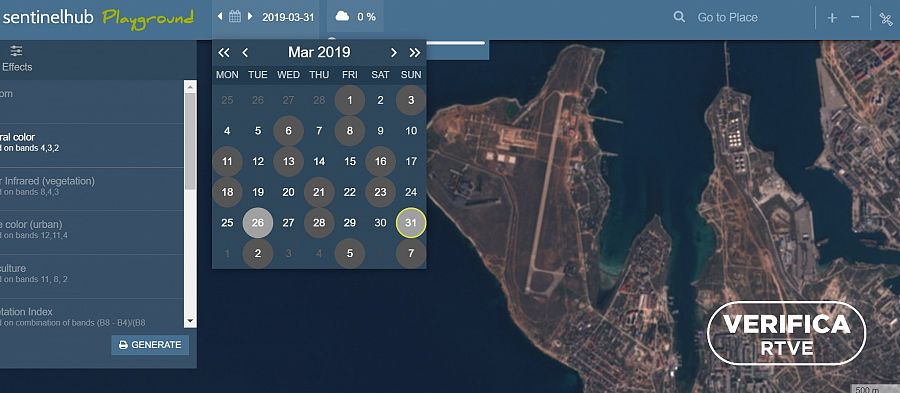
Task: Select March 21 in the calendar
Action: click(x=319, y=192)
